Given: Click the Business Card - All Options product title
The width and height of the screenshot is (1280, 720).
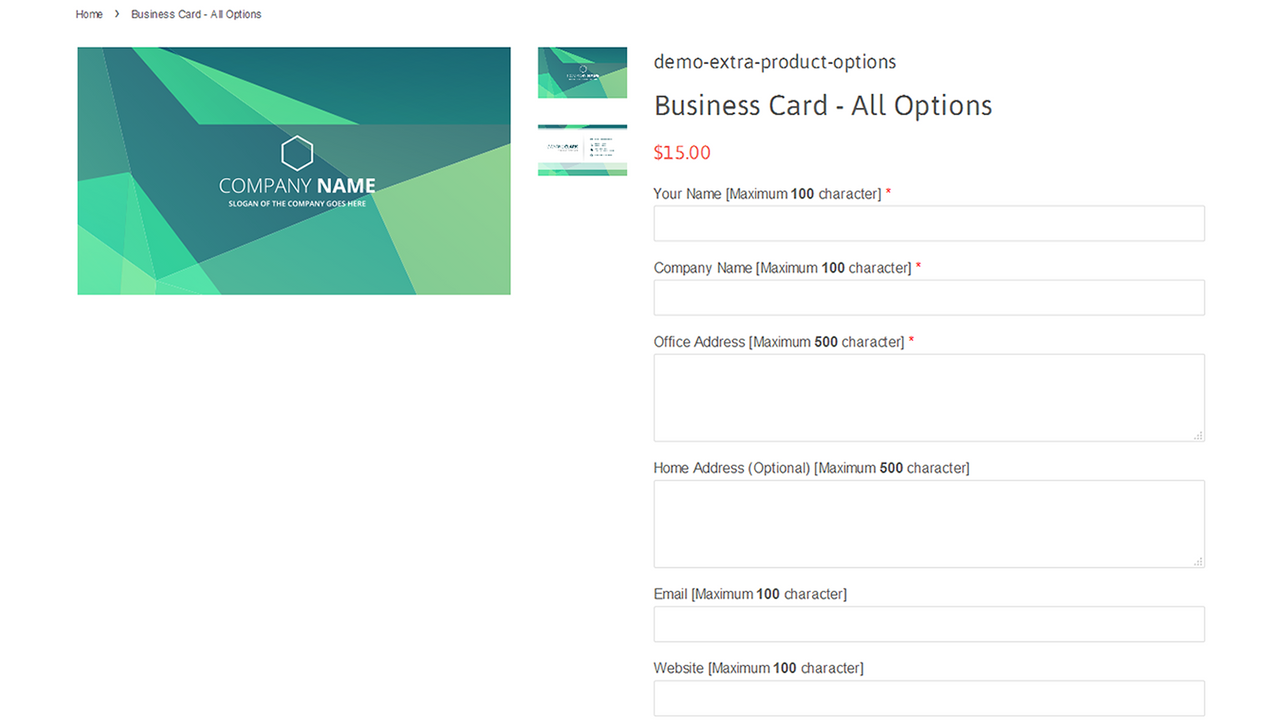Looking at the screenshot, I should [x=822, y=105].
